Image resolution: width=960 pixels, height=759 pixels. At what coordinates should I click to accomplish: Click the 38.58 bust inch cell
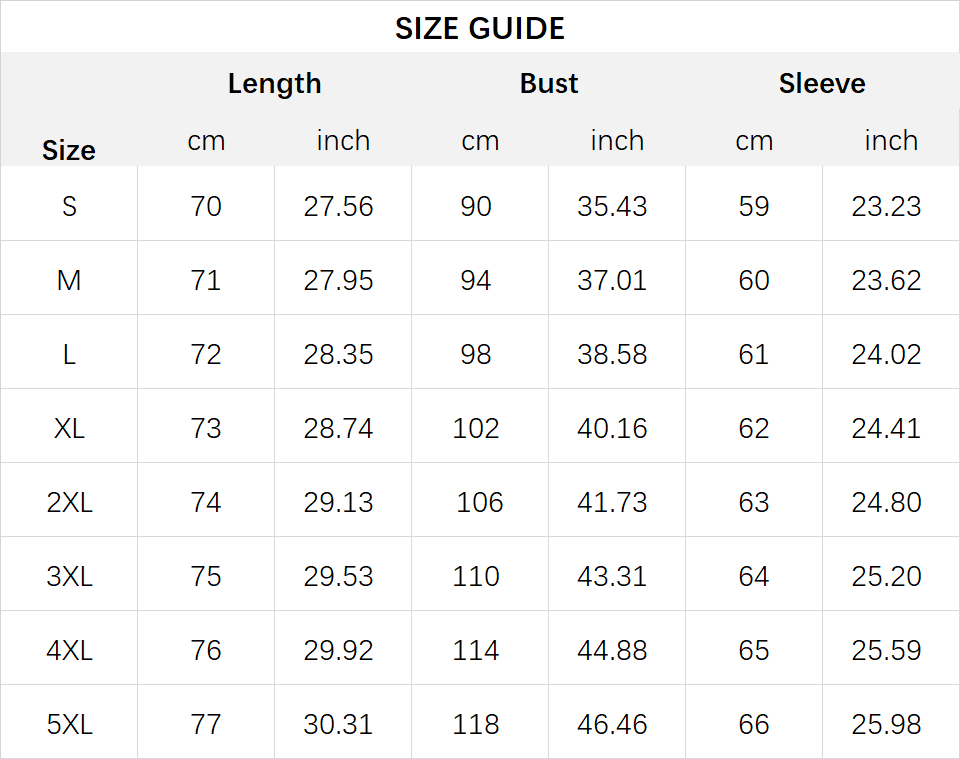point(612,354)
